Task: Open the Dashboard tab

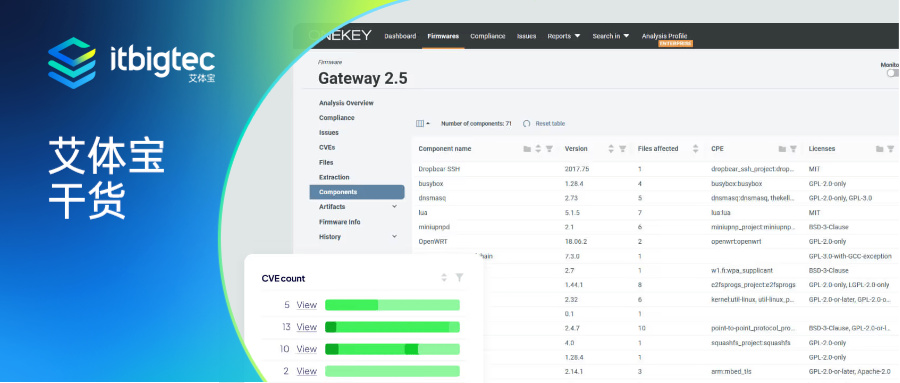Action: click(400, 36)
